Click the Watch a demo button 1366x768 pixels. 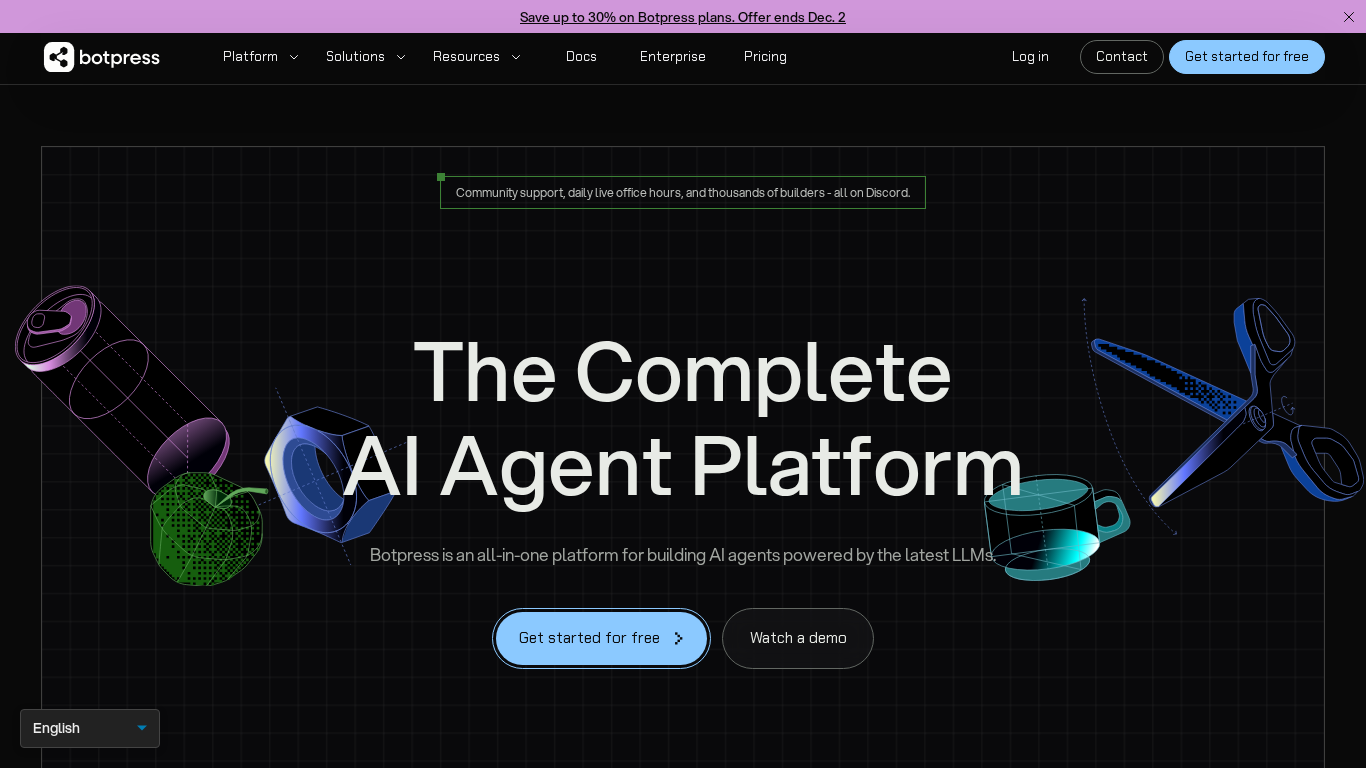point(798,638)
